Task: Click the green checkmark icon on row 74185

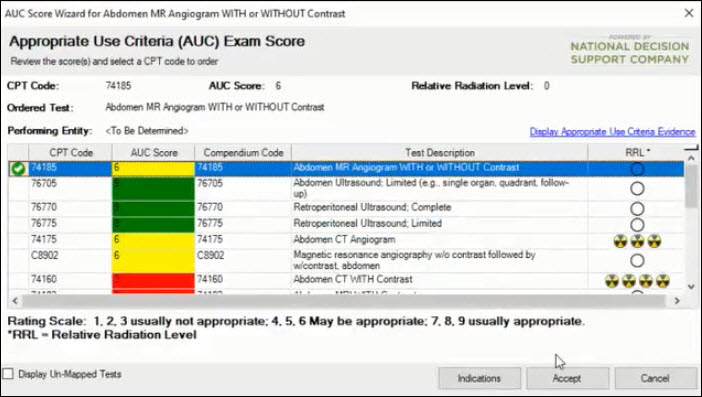Action: tap(18, 169)
